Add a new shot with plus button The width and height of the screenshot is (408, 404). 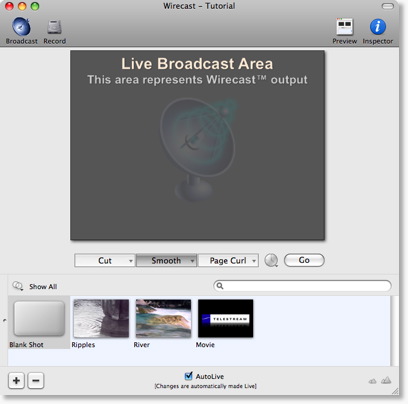(x=16, y=380)
